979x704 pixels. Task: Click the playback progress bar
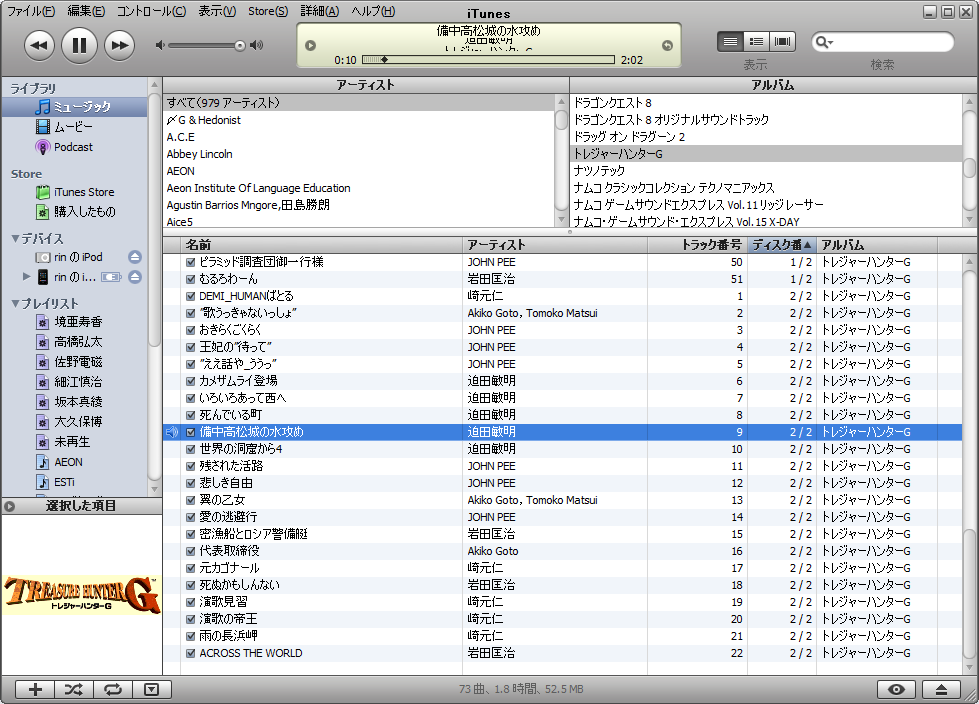click(488, 59)
